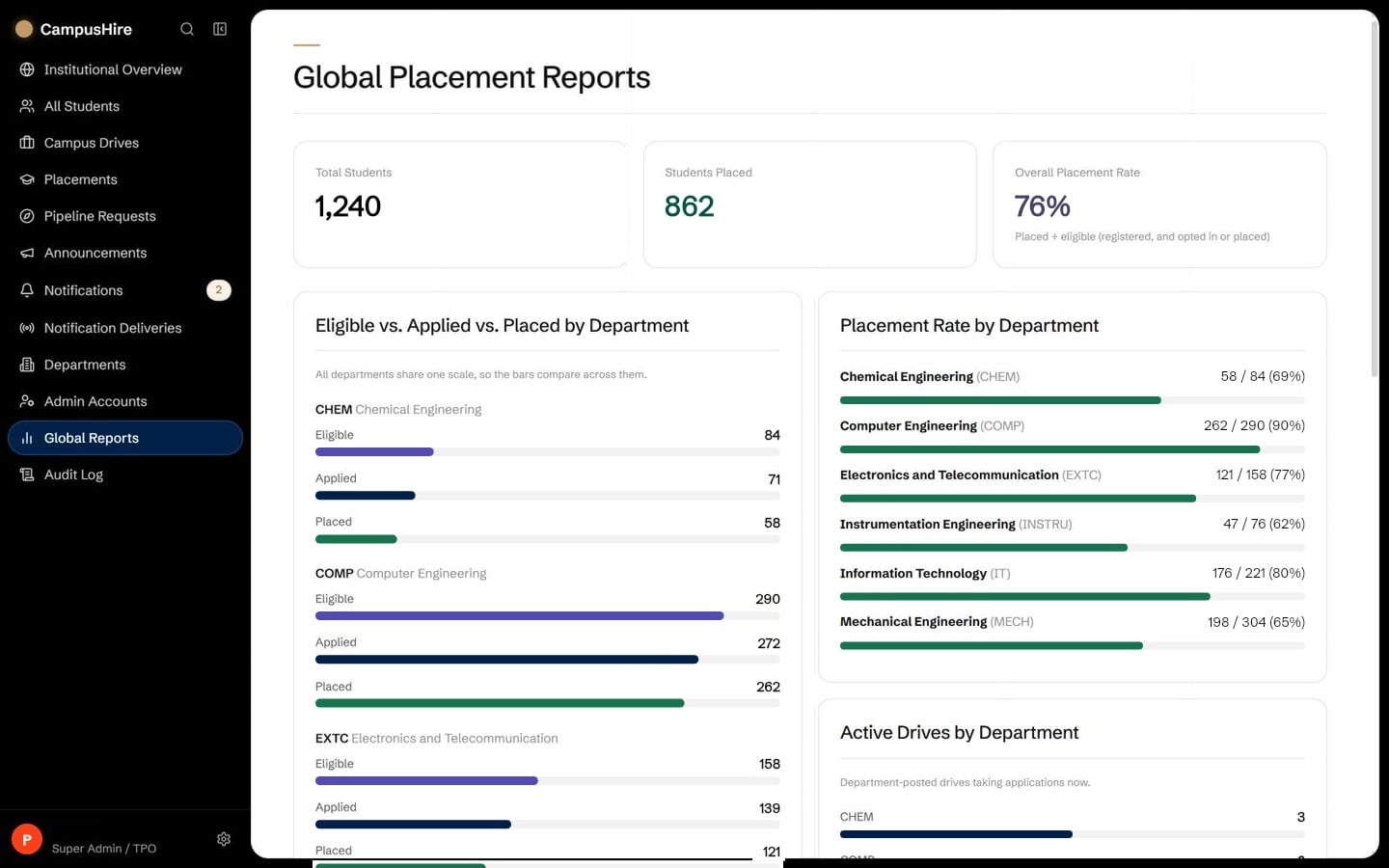The image size is (1389, 868).
Task: Click the compass icon for Pipeline Requests
Action: pyautogui.click(x=27, y=216)
